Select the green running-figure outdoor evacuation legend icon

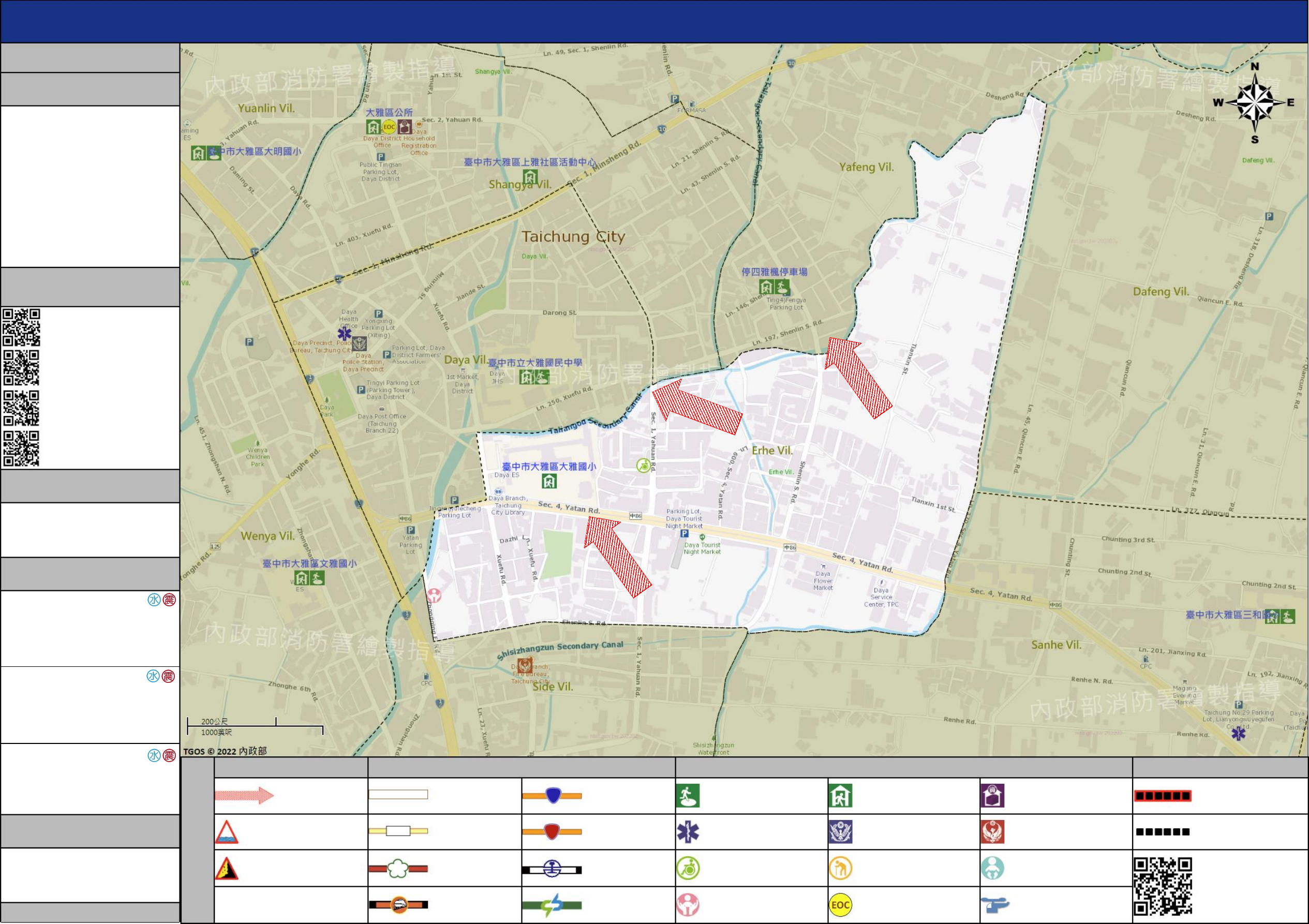pos(688,796)
